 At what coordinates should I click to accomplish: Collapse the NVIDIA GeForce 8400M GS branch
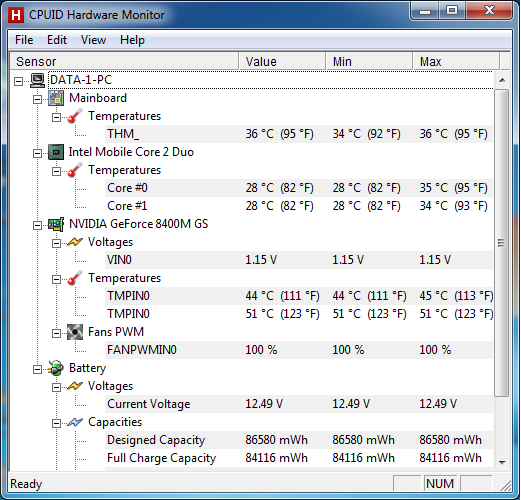point(37,225)
